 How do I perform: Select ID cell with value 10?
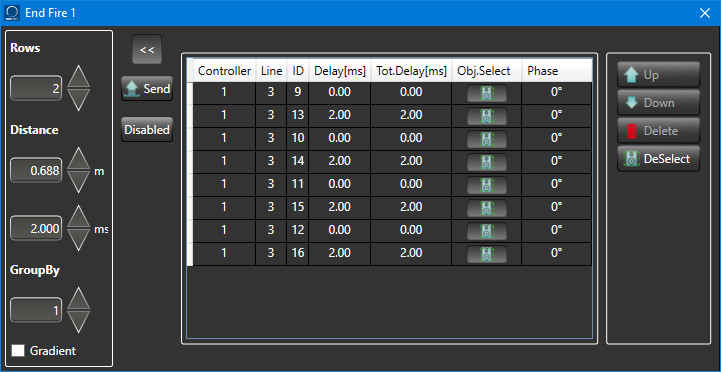[x=298, y=138]
